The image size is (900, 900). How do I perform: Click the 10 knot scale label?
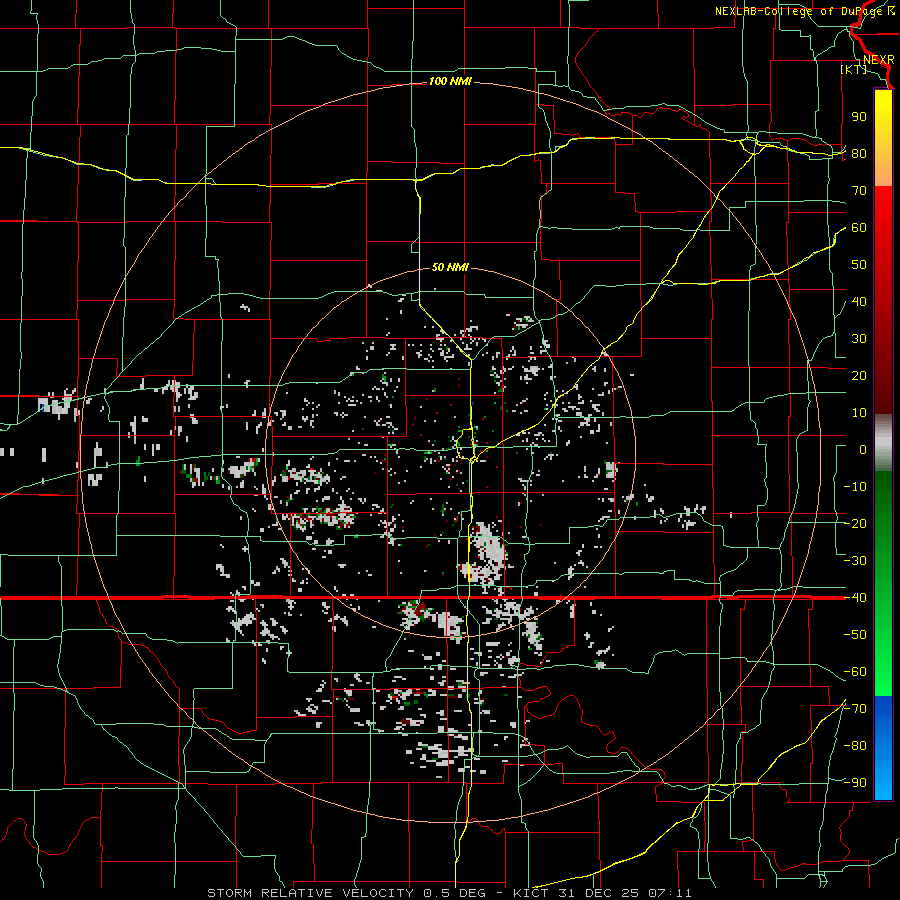tap(859, 413)
